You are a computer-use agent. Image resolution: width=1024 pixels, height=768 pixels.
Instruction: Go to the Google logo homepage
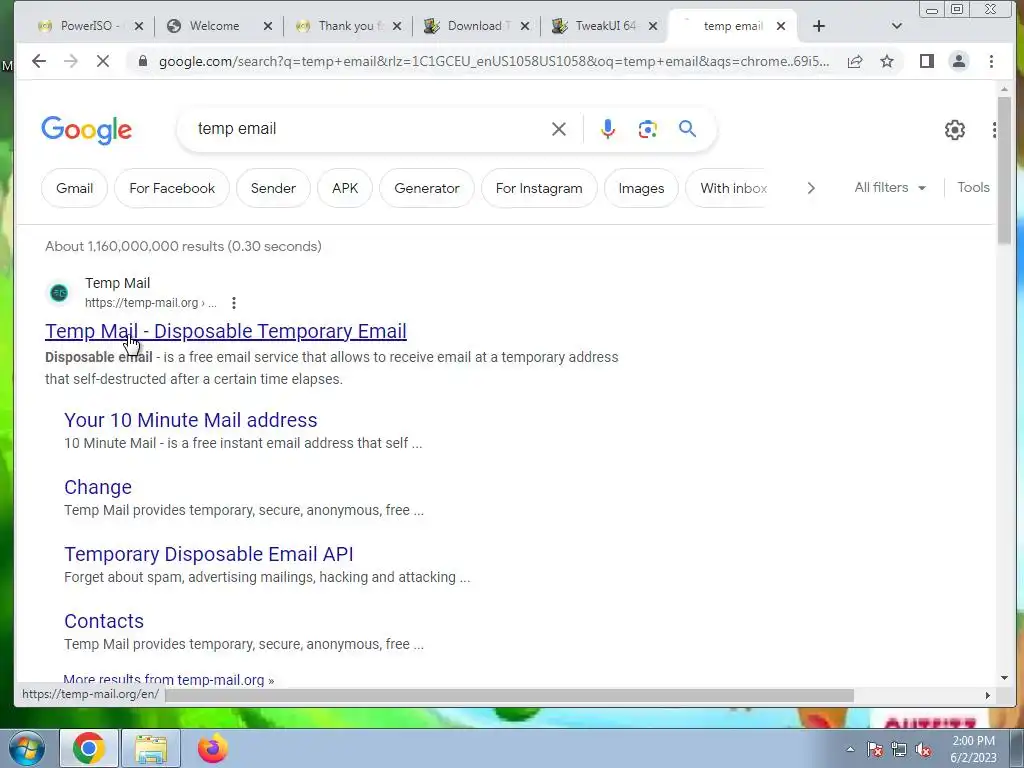pos(86,129)
